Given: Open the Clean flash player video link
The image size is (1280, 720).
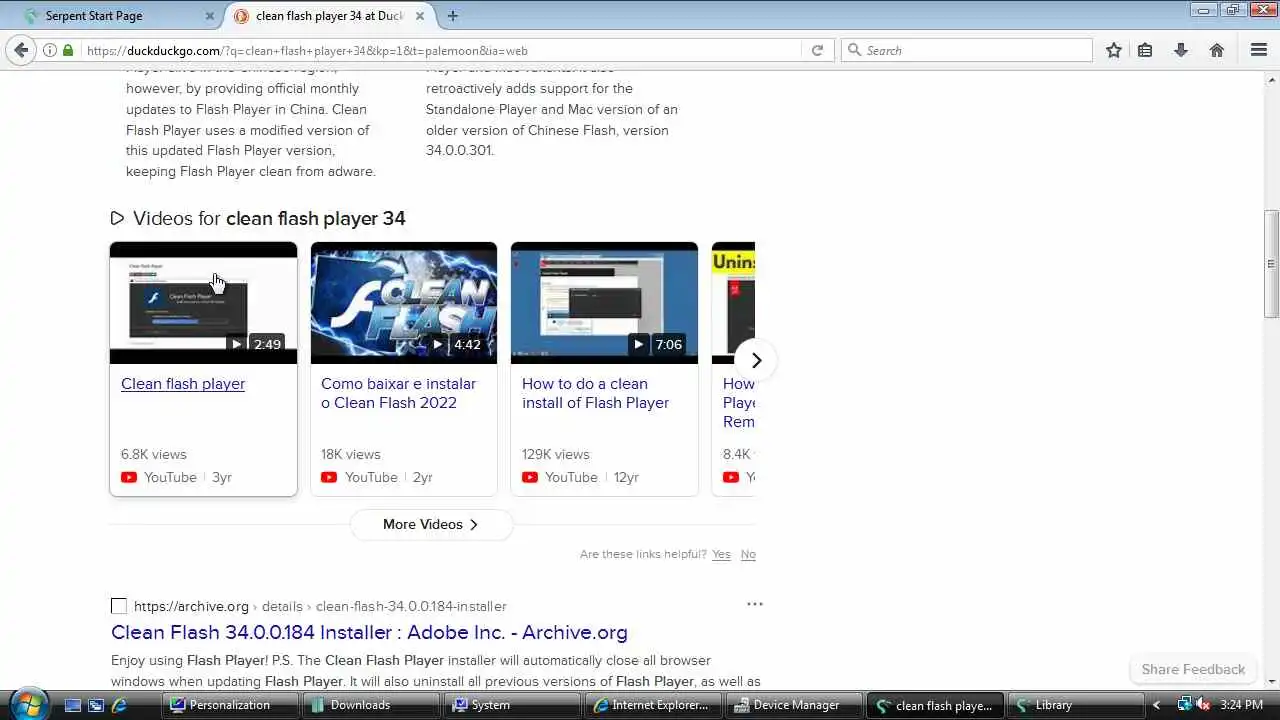Looking at the screenshot, I should 183,384.
